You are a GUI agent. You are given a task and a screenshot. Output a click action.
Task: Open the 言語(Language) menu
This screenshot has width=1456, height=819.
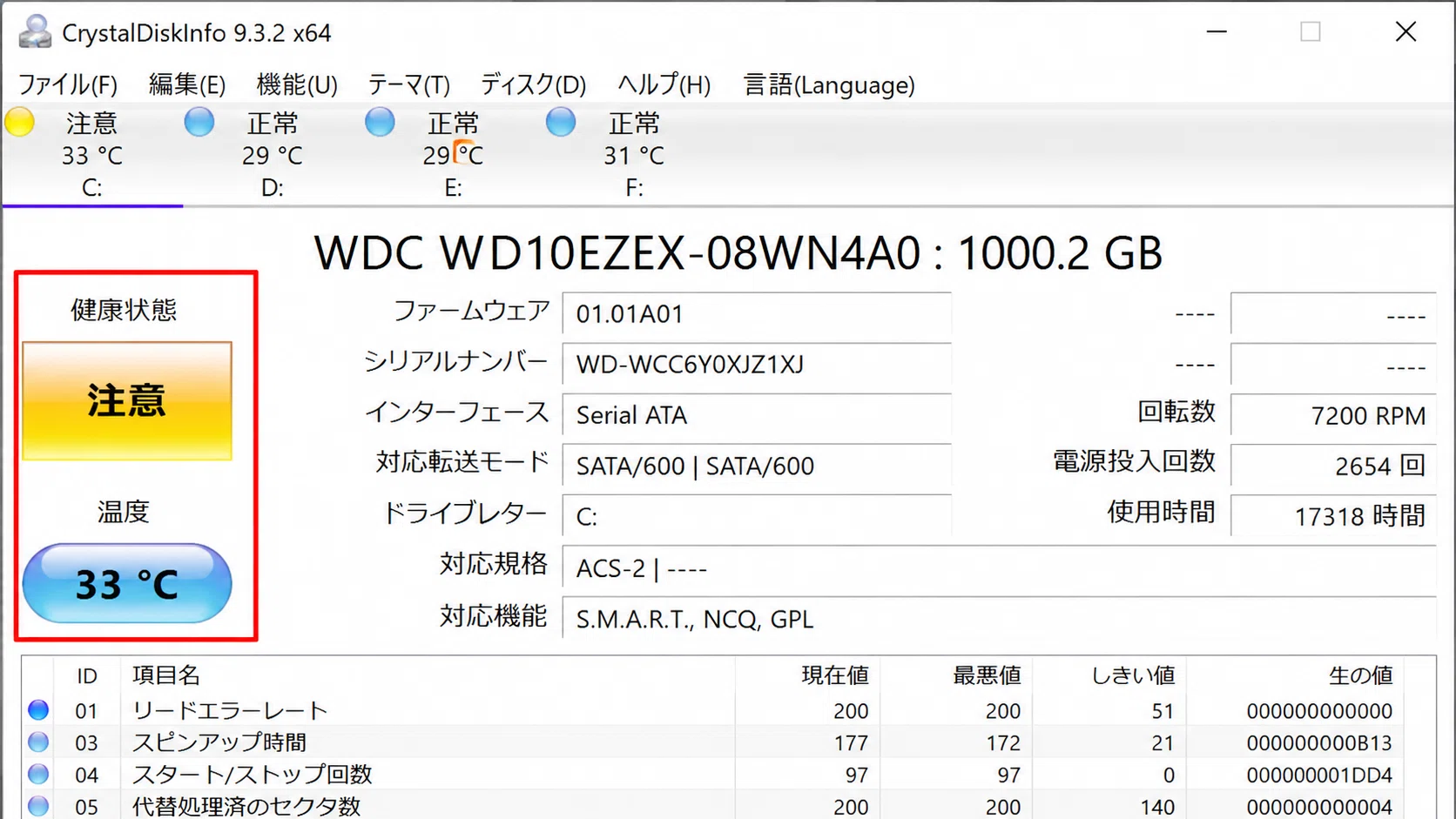click(x=828, y=84)
